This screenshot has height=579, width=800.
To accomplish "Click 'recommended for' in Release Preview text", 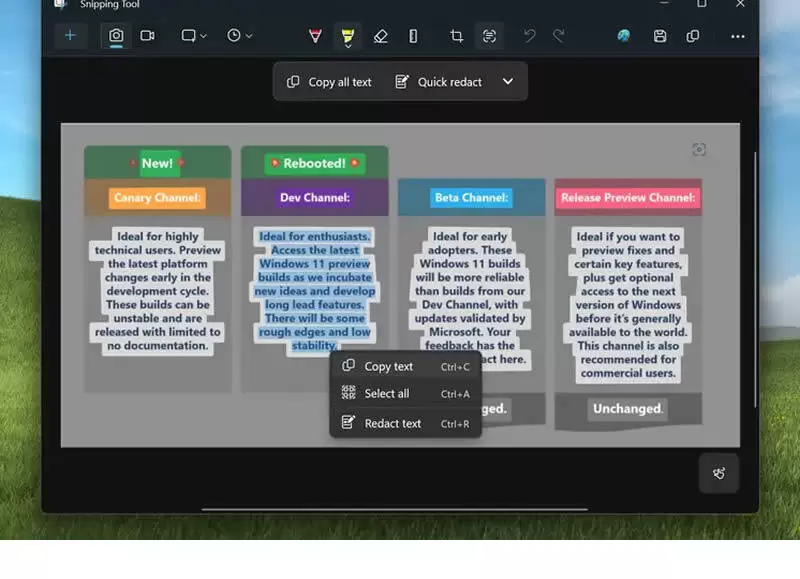I will tap(628, 359).
